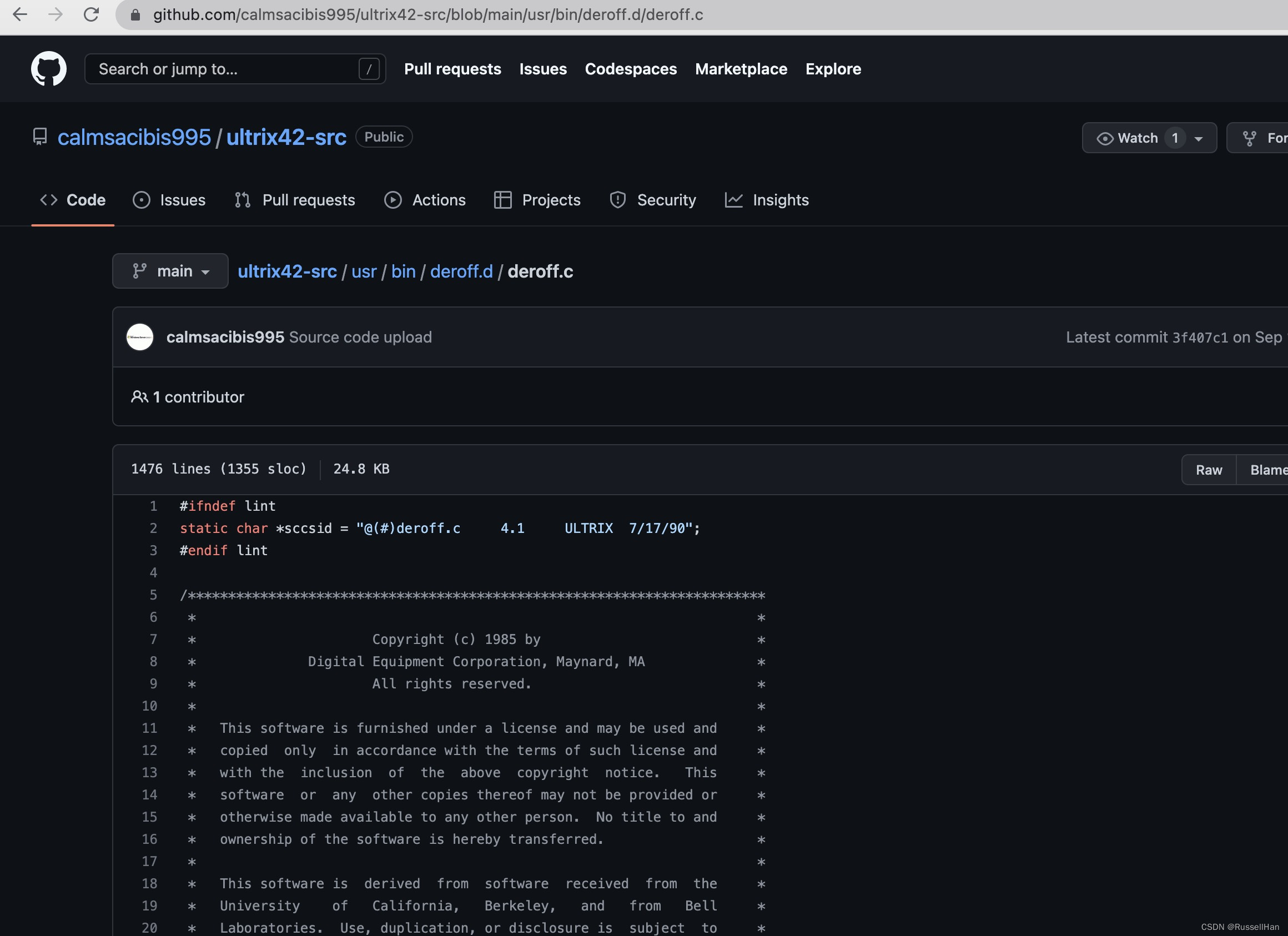Open the calmsacibis995 commit author link
Screen dimensions: 1288x936
(225, 338)
